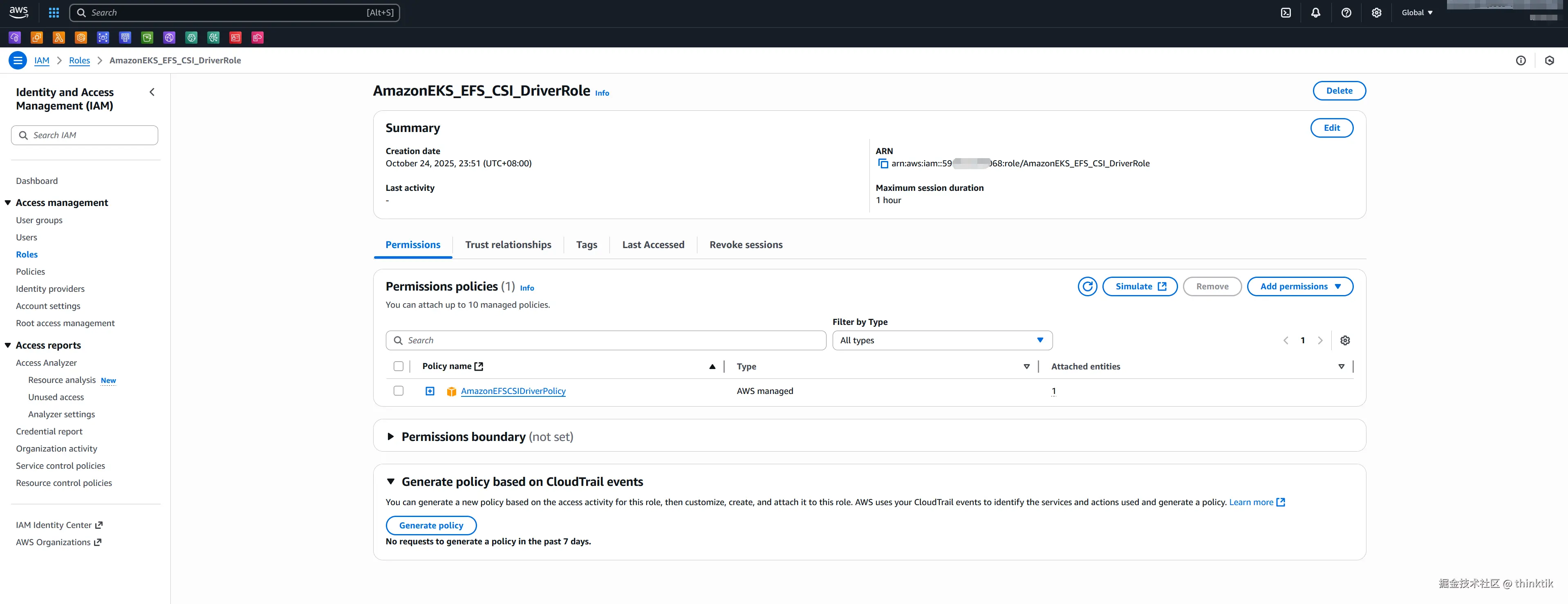Switch to the Trust relationships tab
The width and height of the screenshot is (1568, 604).
point(508,244)
